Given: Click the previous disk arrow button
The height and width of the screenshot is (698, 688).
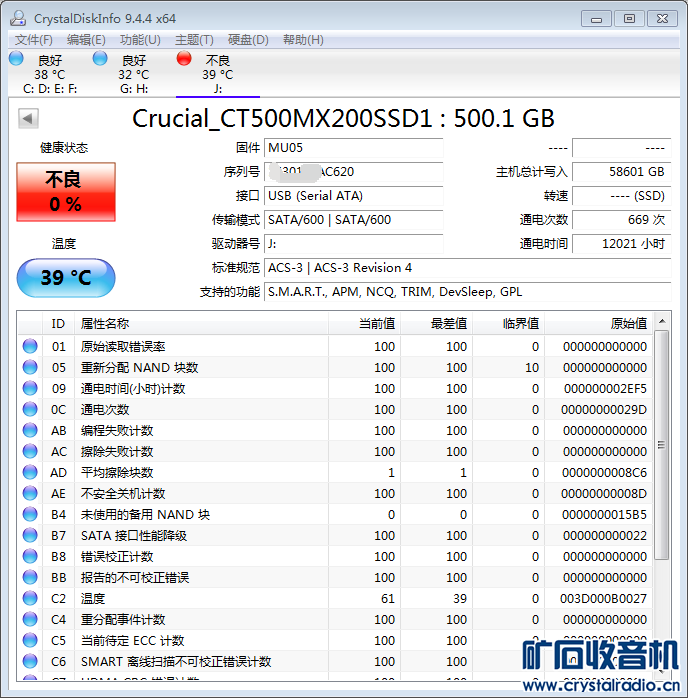Looking at the screenshot, I should coord(28,118).
